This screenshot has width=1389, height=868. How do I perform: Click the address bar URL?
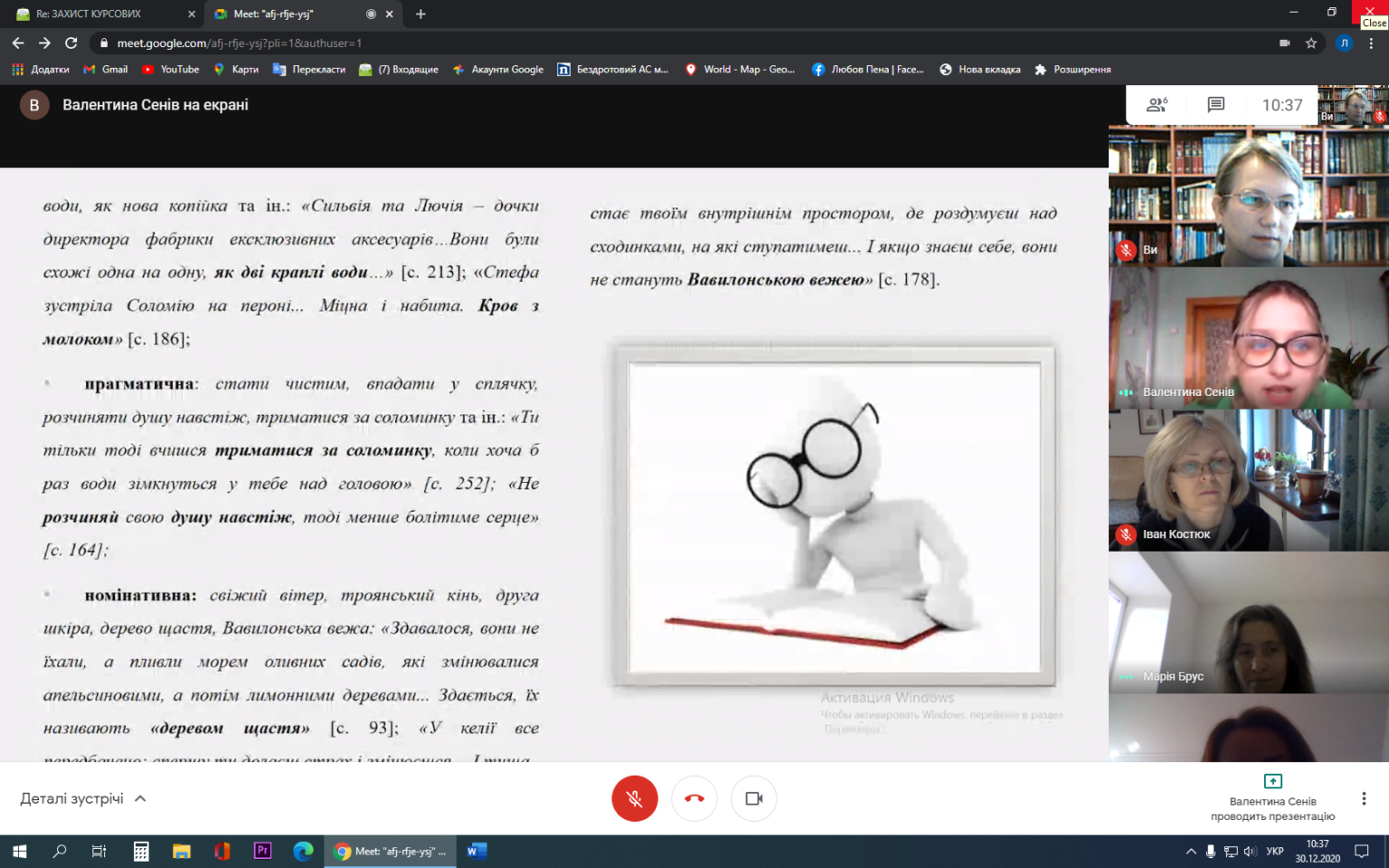tap(239, 42)
